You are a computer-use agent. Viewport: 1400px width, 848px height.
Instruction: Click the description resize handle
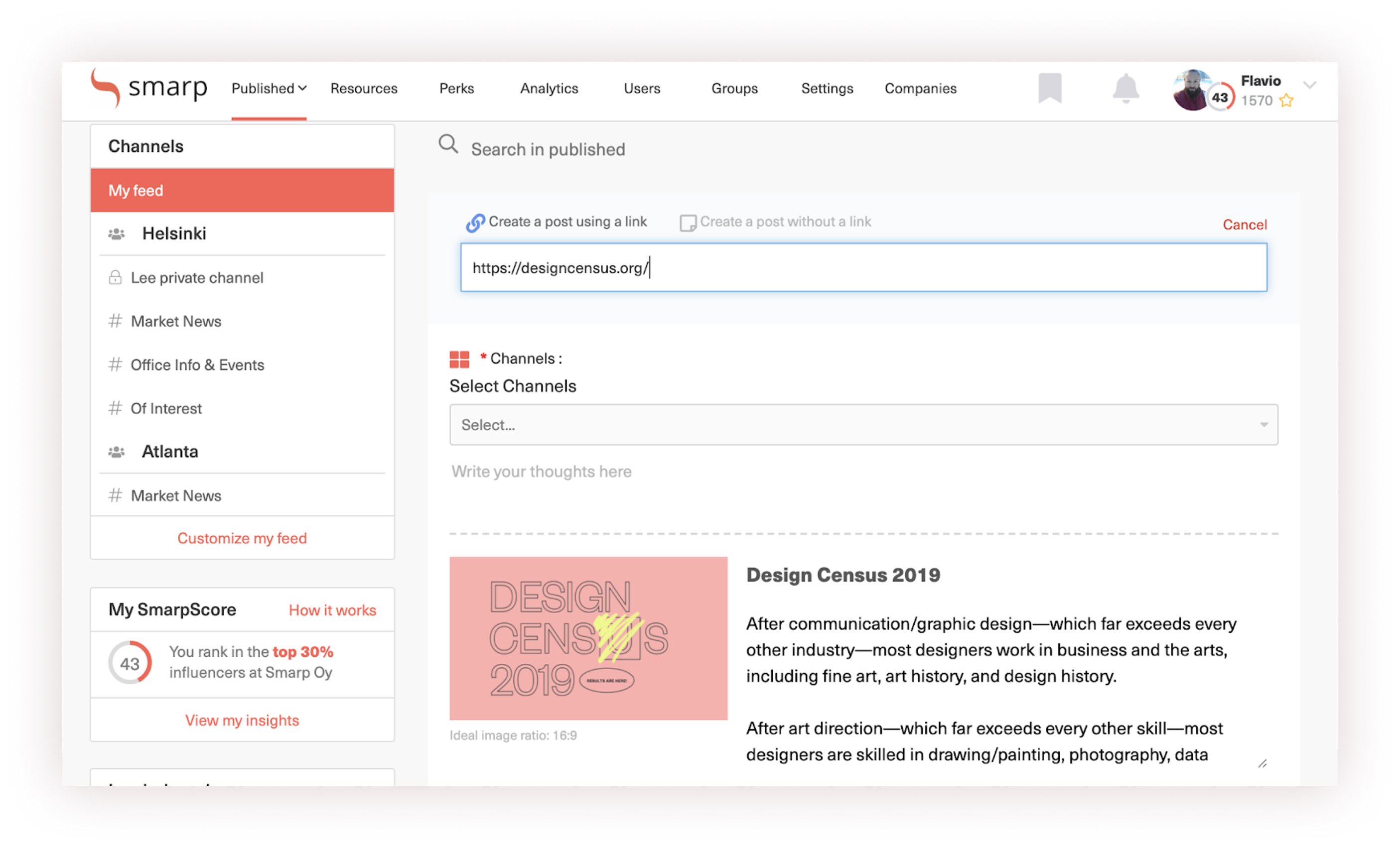[x=1262, y=764]
